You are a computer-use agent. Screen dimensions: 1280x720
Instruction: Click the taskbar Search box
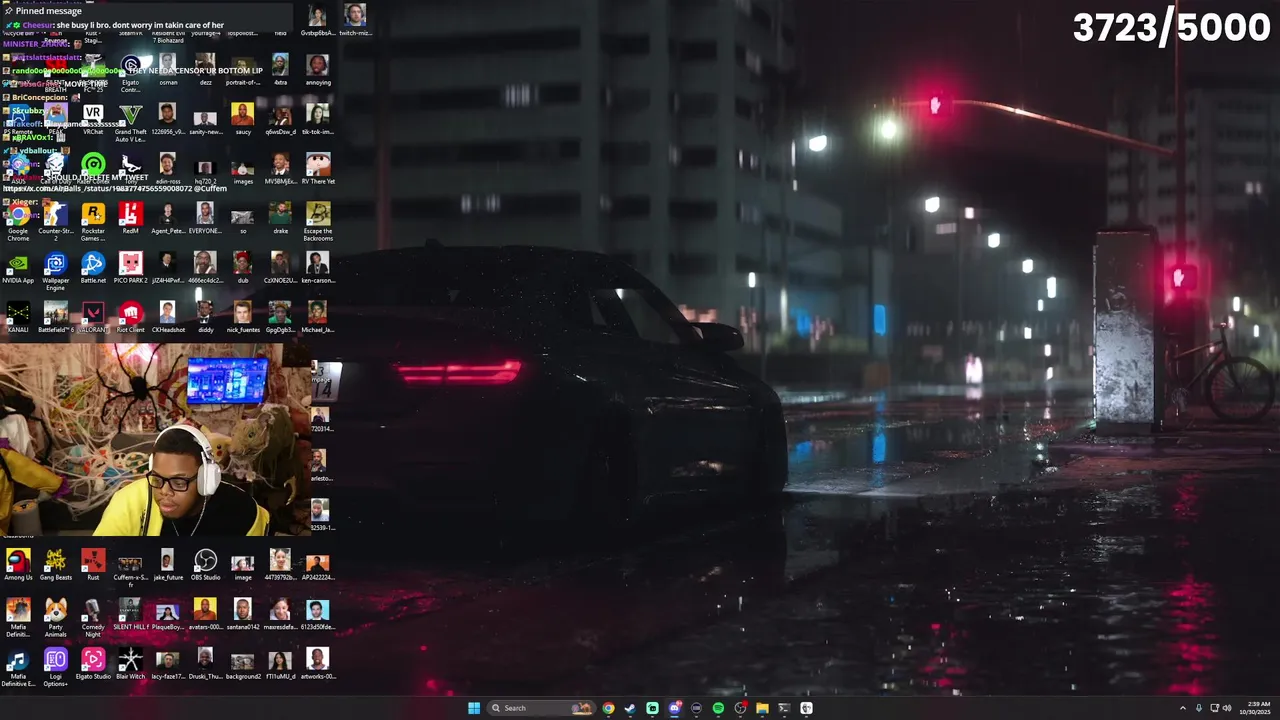[540, 708]
